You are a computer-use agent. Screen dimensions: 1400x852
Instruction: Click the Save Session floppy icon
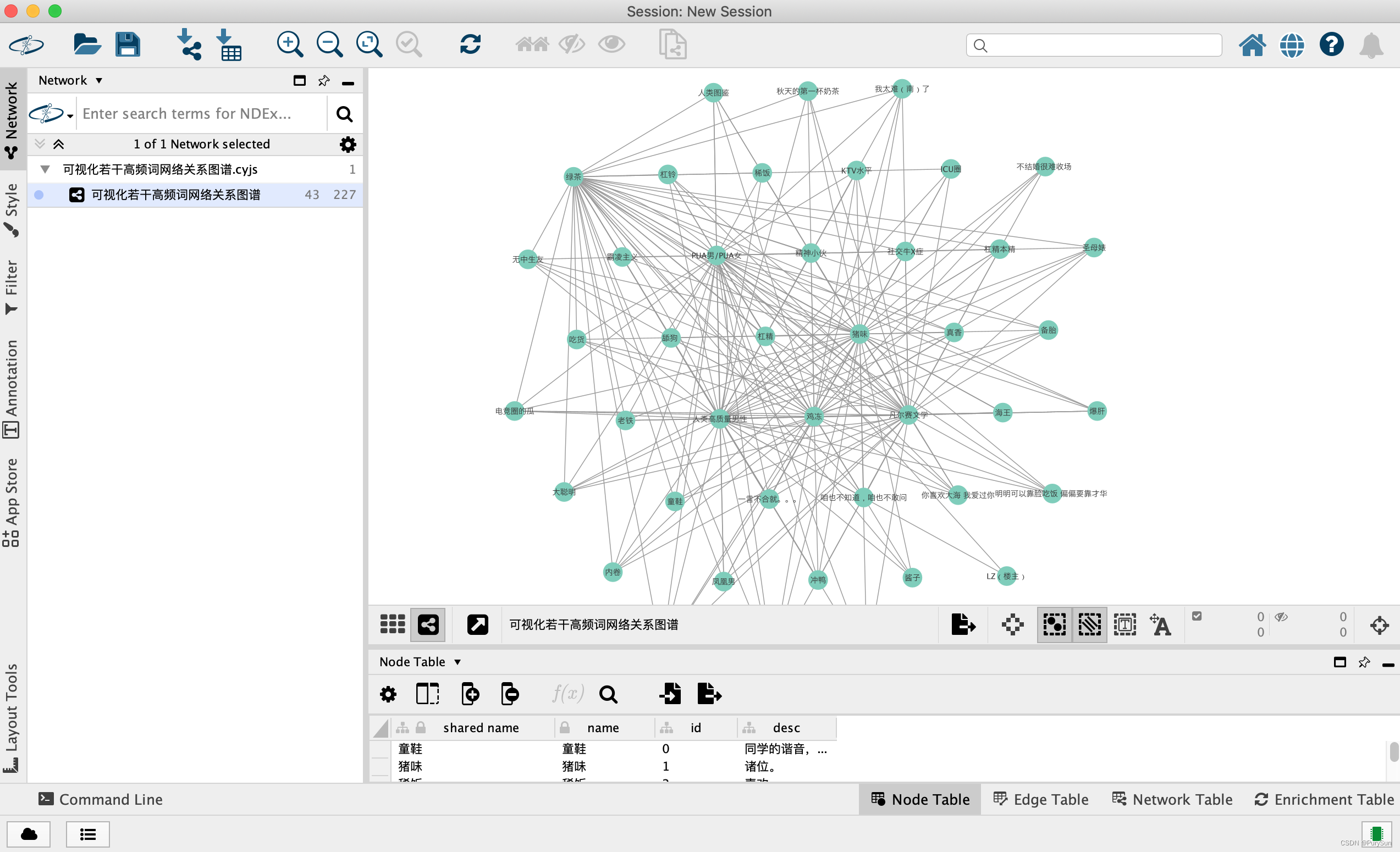click(x=127, y=45)
